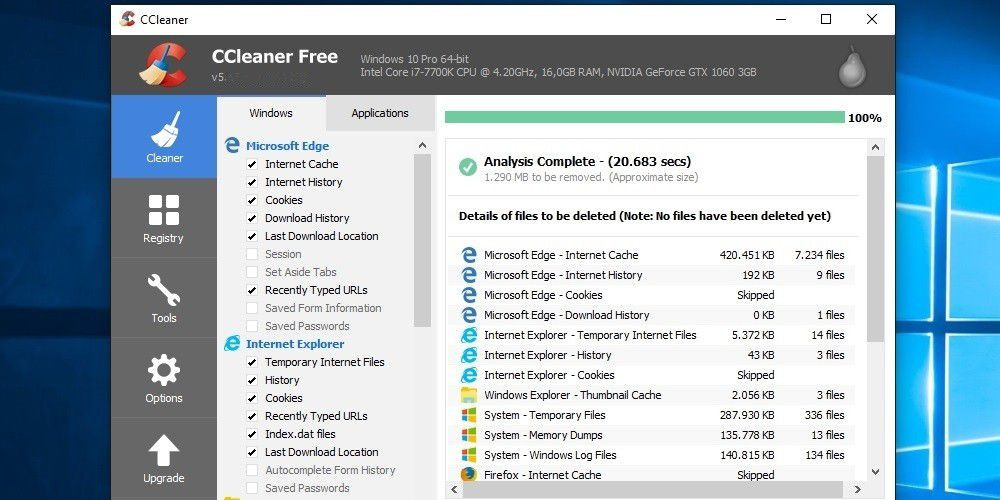Switch to the Applications tab
This screenshot has width=1000, height=500.
(380, 114)
